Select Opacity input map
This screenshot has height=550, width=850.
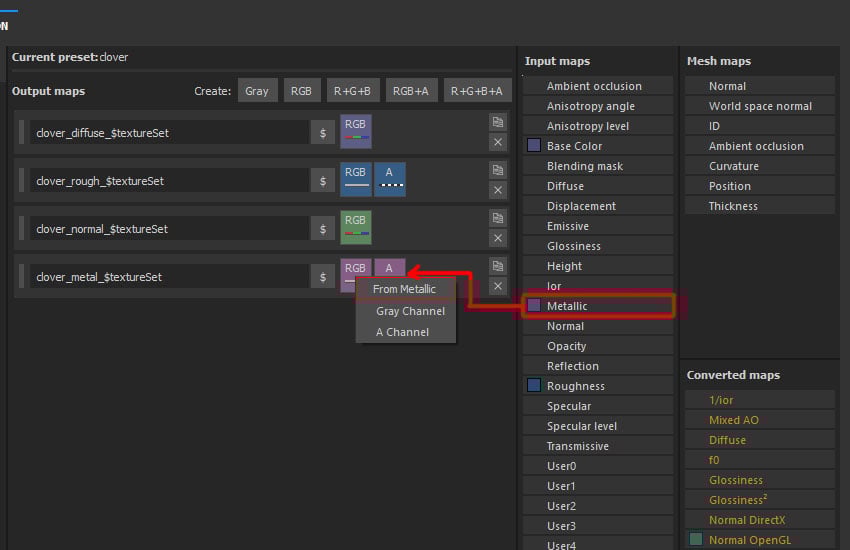click(x=598, y=346)
